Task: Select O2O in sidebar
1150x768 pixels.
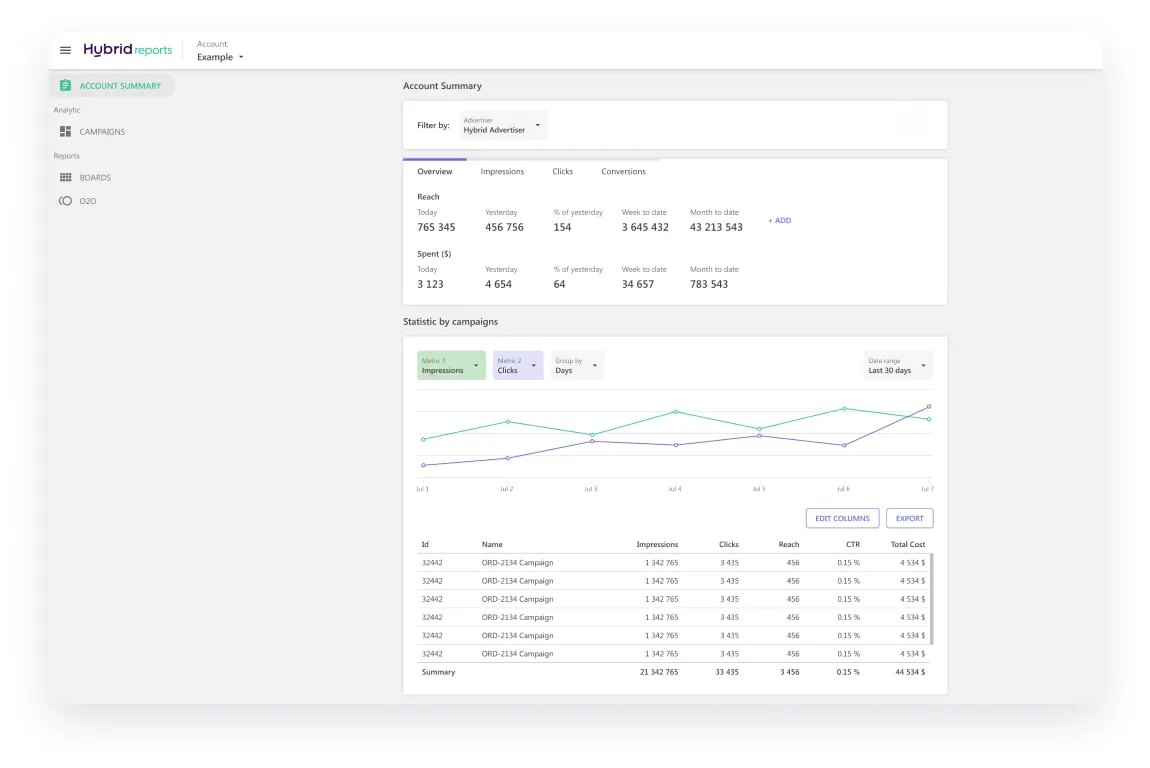Action: [87, 201]
